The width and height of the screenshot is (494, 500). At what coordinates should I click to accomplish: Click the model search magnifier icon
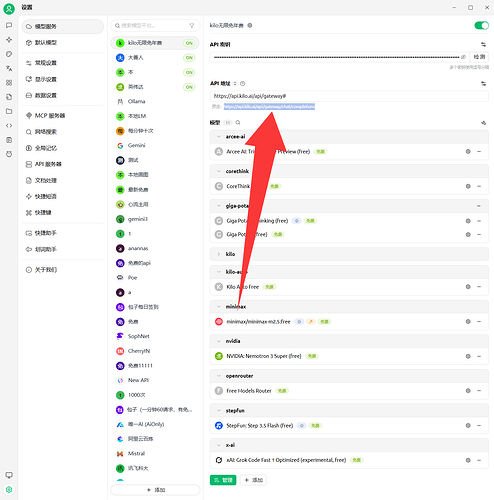[238, 123]
